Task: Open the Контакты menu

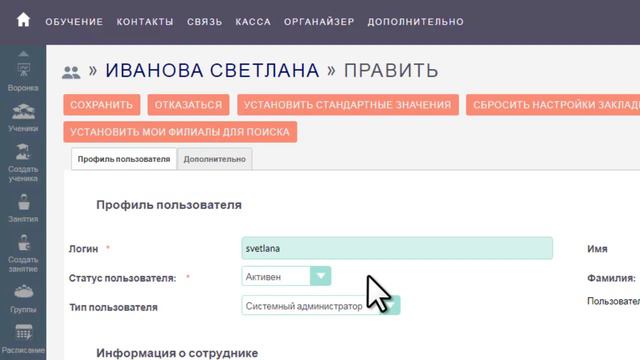Action: click(145, 22)
